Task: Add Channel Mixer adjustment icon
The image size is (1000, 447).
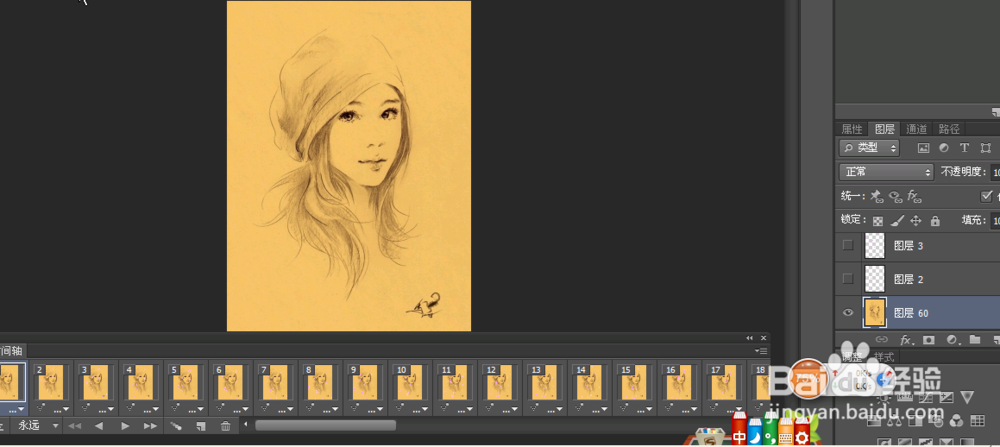Action: coord(956,420)
